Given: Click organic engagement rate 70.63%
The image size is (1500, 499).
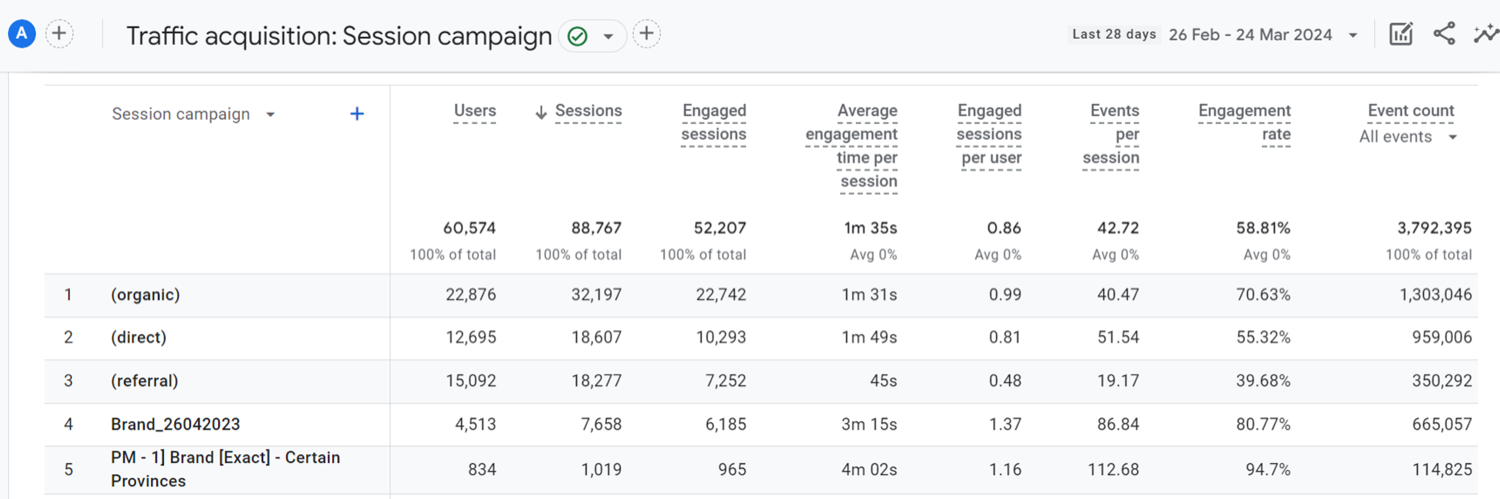Looking at the screenshot, I should point(1263,295).
